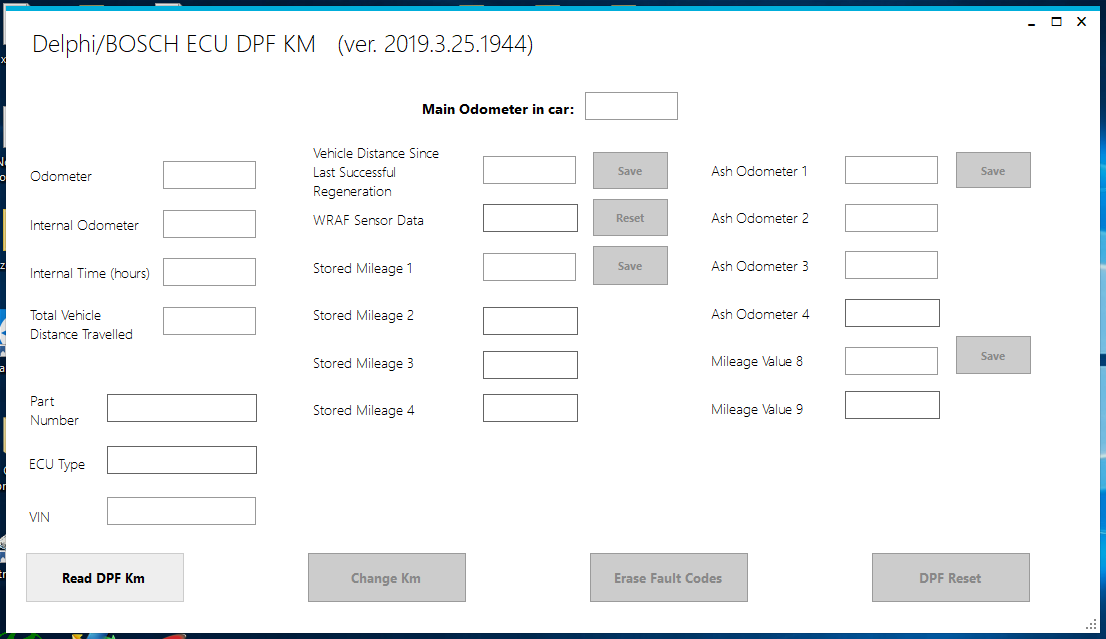Click the Erase Fault Codes button
Viewport: 1106px width, 639px height.
[669, 578]
